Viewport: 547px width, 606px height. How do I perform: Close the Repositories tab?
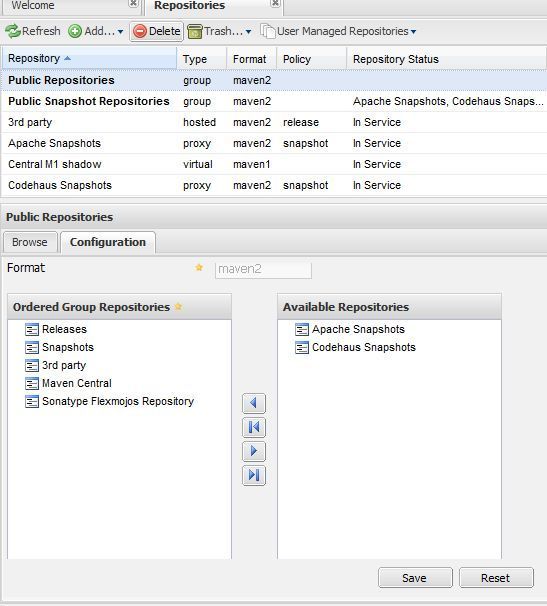(275, 3)
